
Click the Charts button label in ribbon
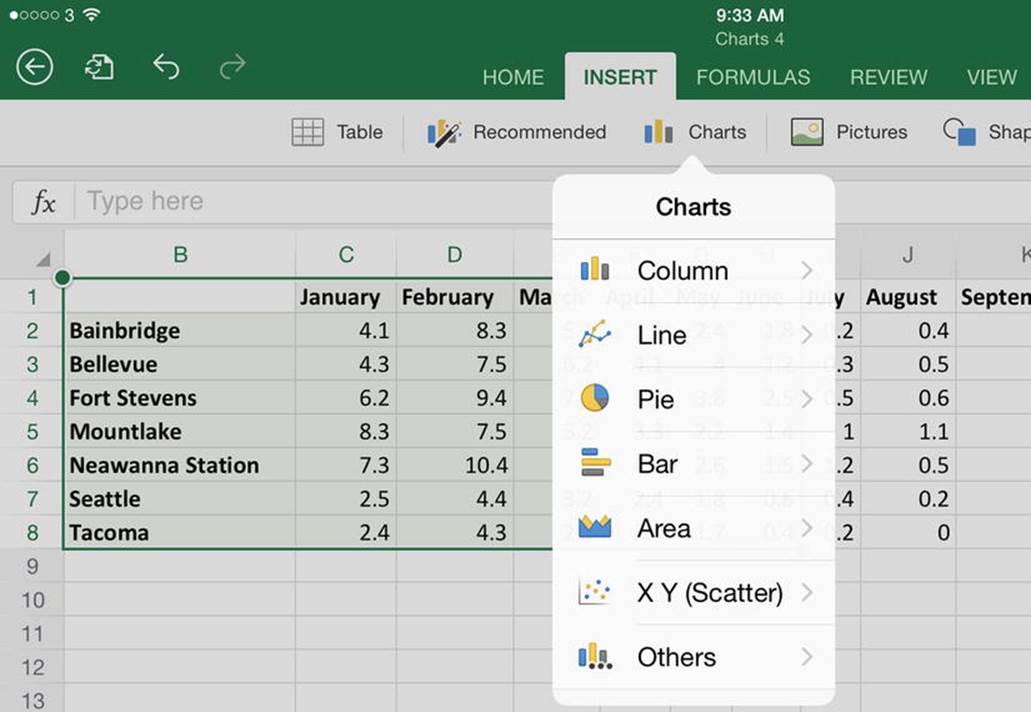pos(717,132)
